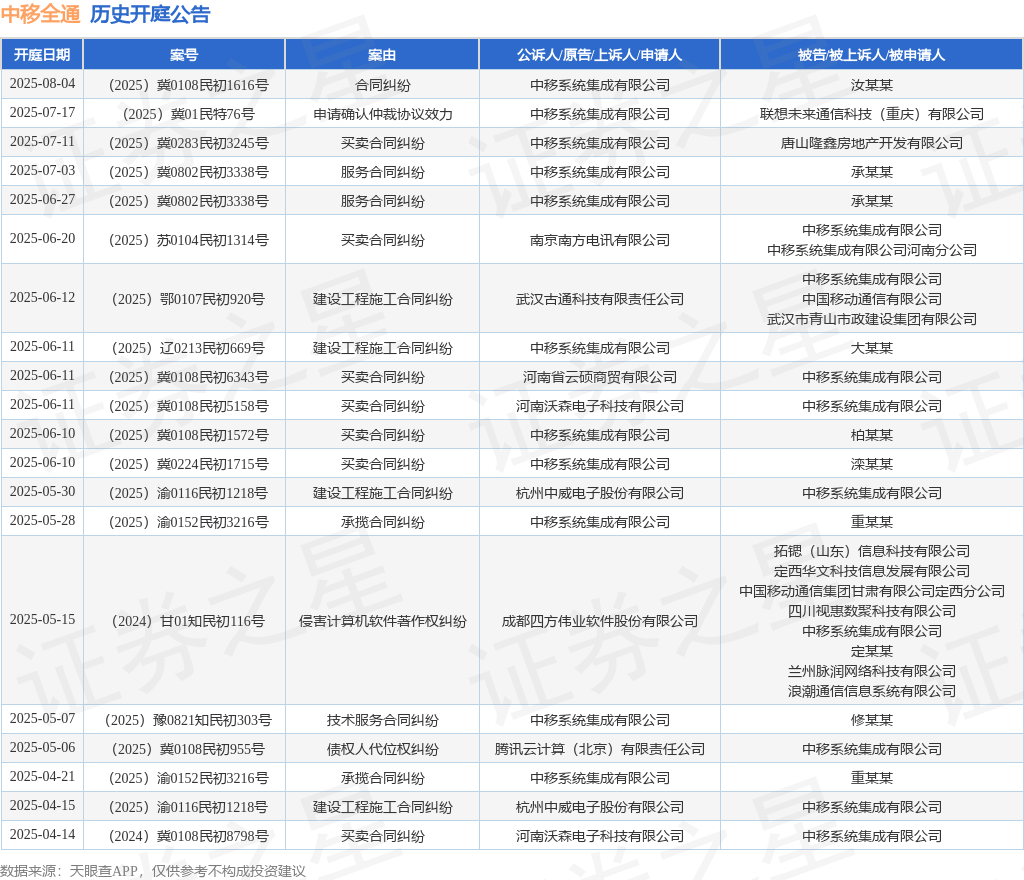
Task: Click 武汉市青山市政建设集团有限公司
Action: [871, 319]
